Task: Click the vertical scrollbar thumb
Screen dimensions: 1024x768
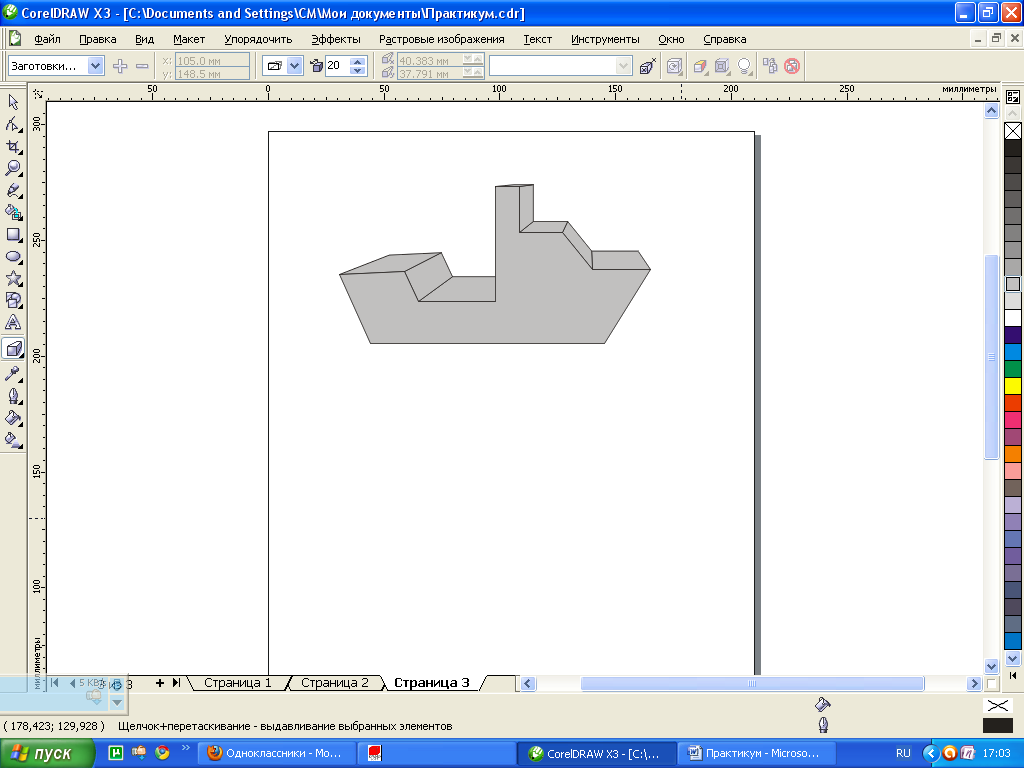Action: (x=991, y=357)
